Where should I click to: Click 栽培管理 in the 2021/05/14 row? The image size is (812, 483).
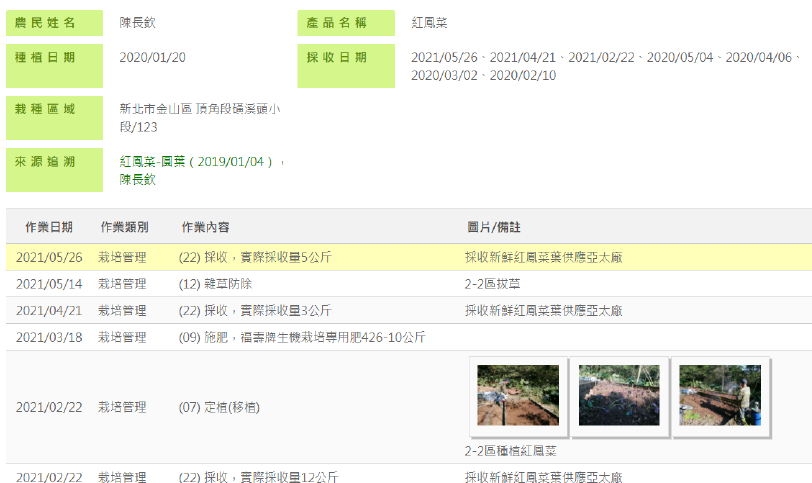[x=122, y=284]
